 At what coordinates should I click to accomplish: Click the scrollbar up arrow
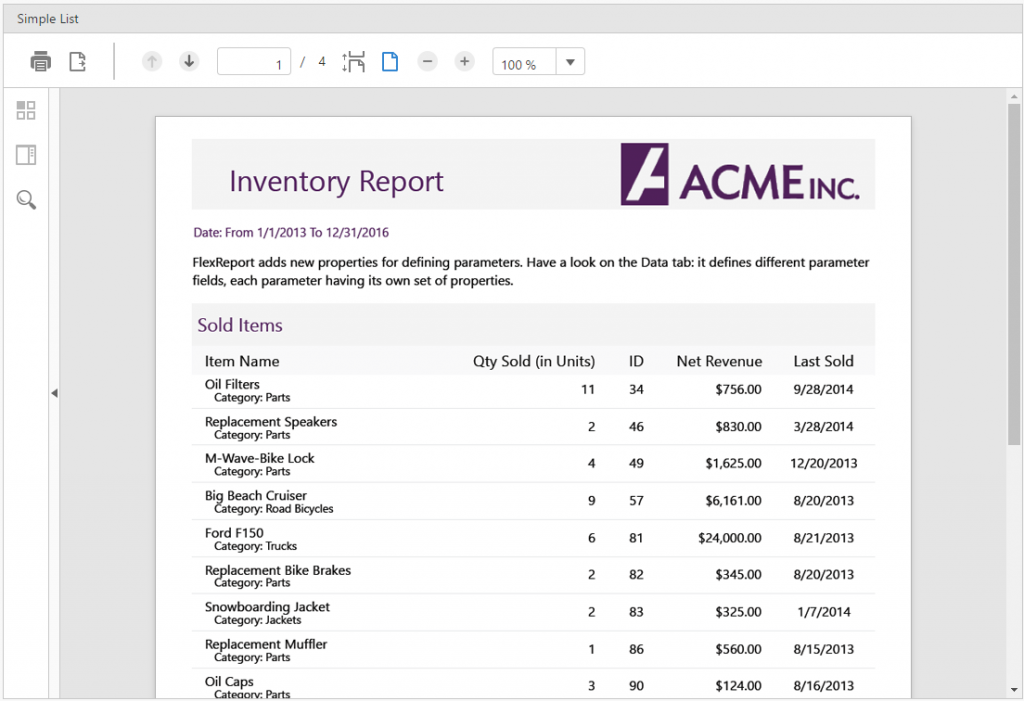click(1014, 97)
